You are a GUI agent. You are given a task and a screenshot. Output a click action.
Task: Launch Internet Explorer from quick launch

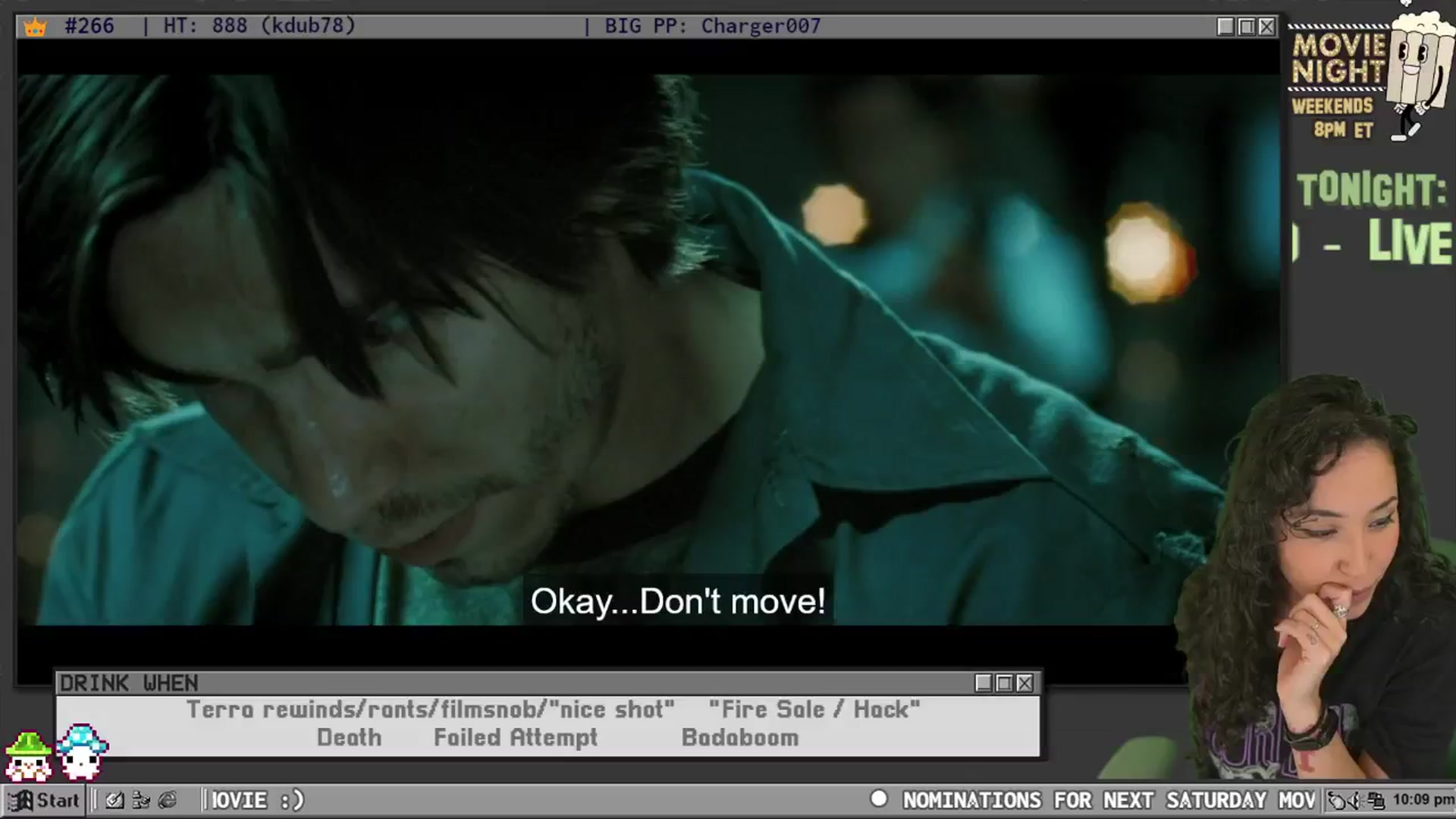tap(168, 800)
